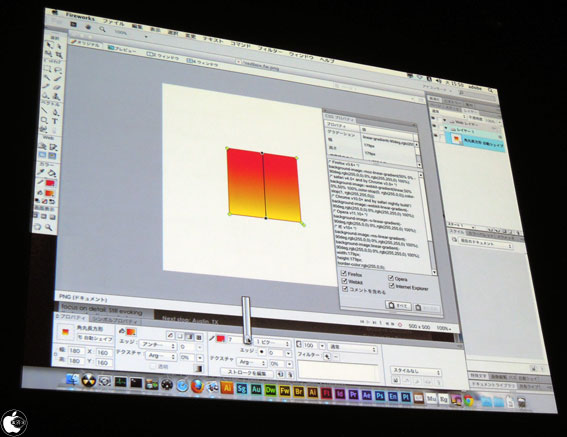Open the fill edge アンチ dropdown
The height and width of the screenshot is (437, 567).
(x=158, y=345)
